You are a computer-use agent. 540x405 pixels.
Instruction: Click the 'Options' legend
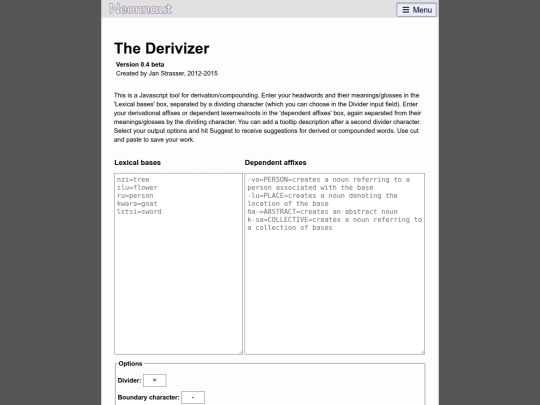pyautogui.click(x=130, y=364)
